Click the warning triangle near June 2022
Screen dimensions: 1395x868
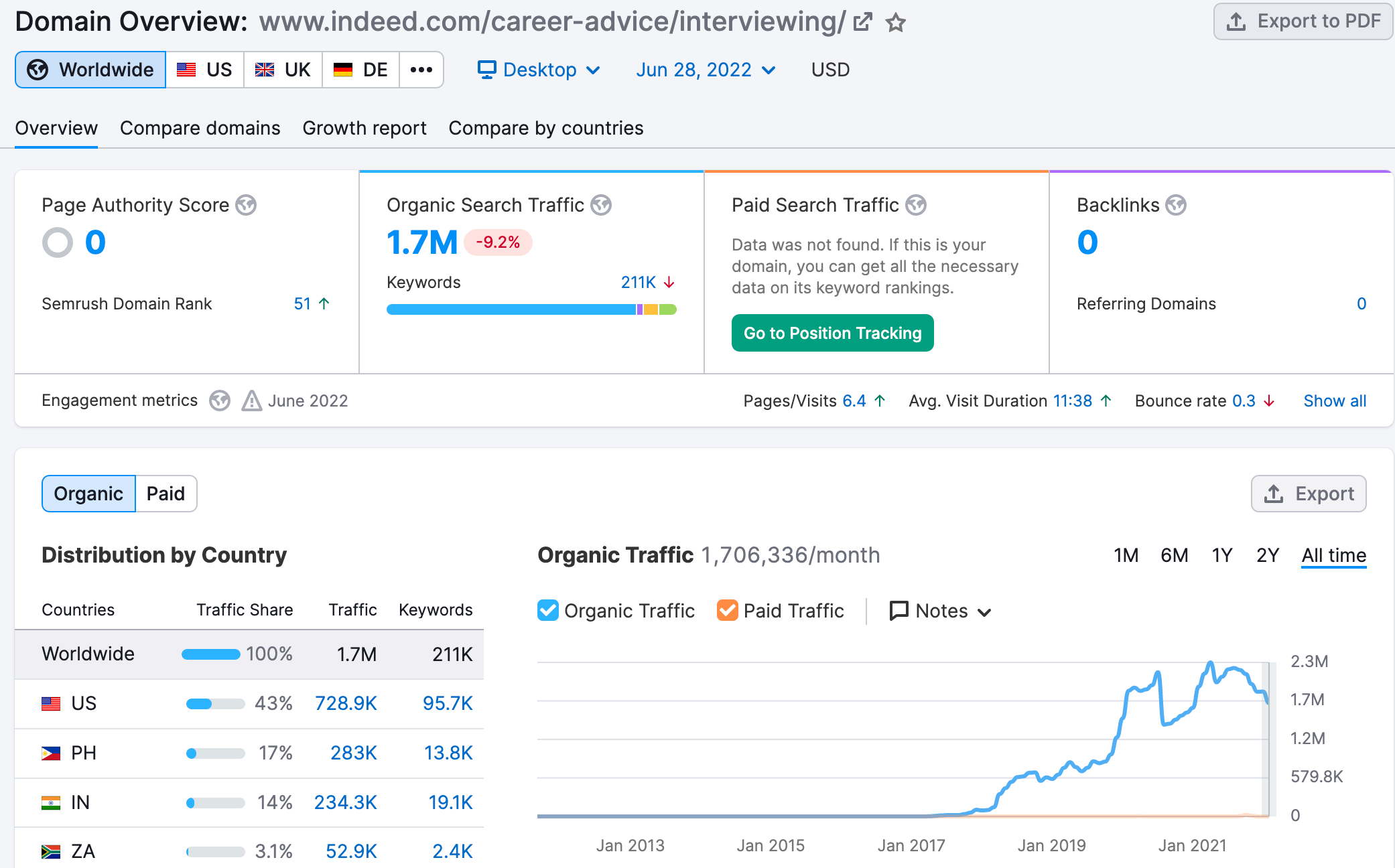coord(252,401)
